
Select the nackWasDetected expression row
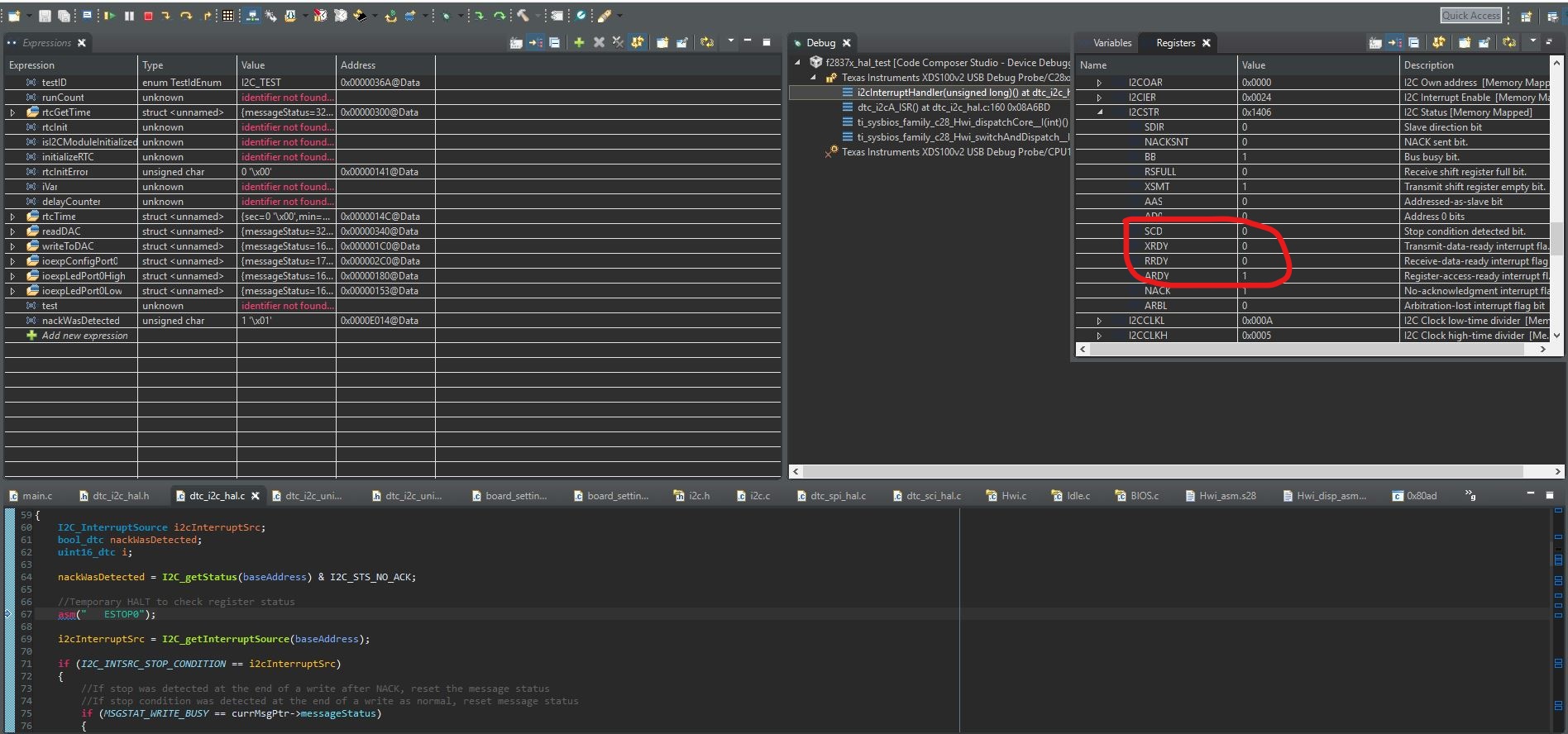[x=393, y=321]
